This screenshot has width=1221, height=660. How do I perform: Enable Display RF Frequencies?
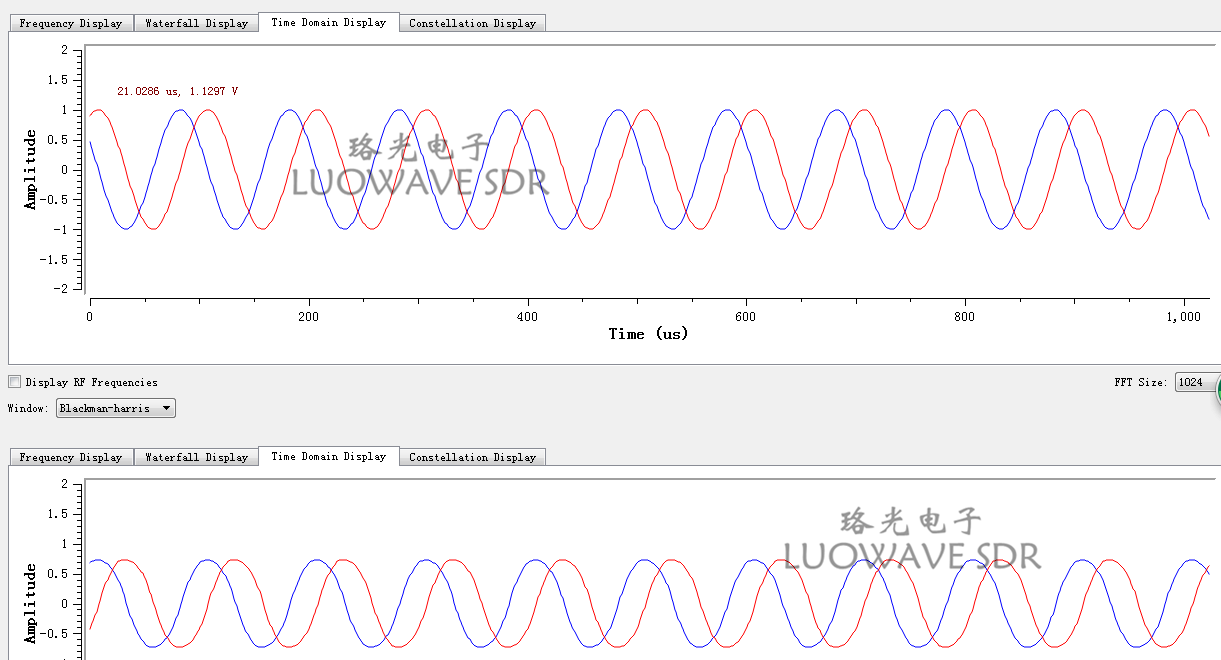pyautogui.click(x=14, y=381)
